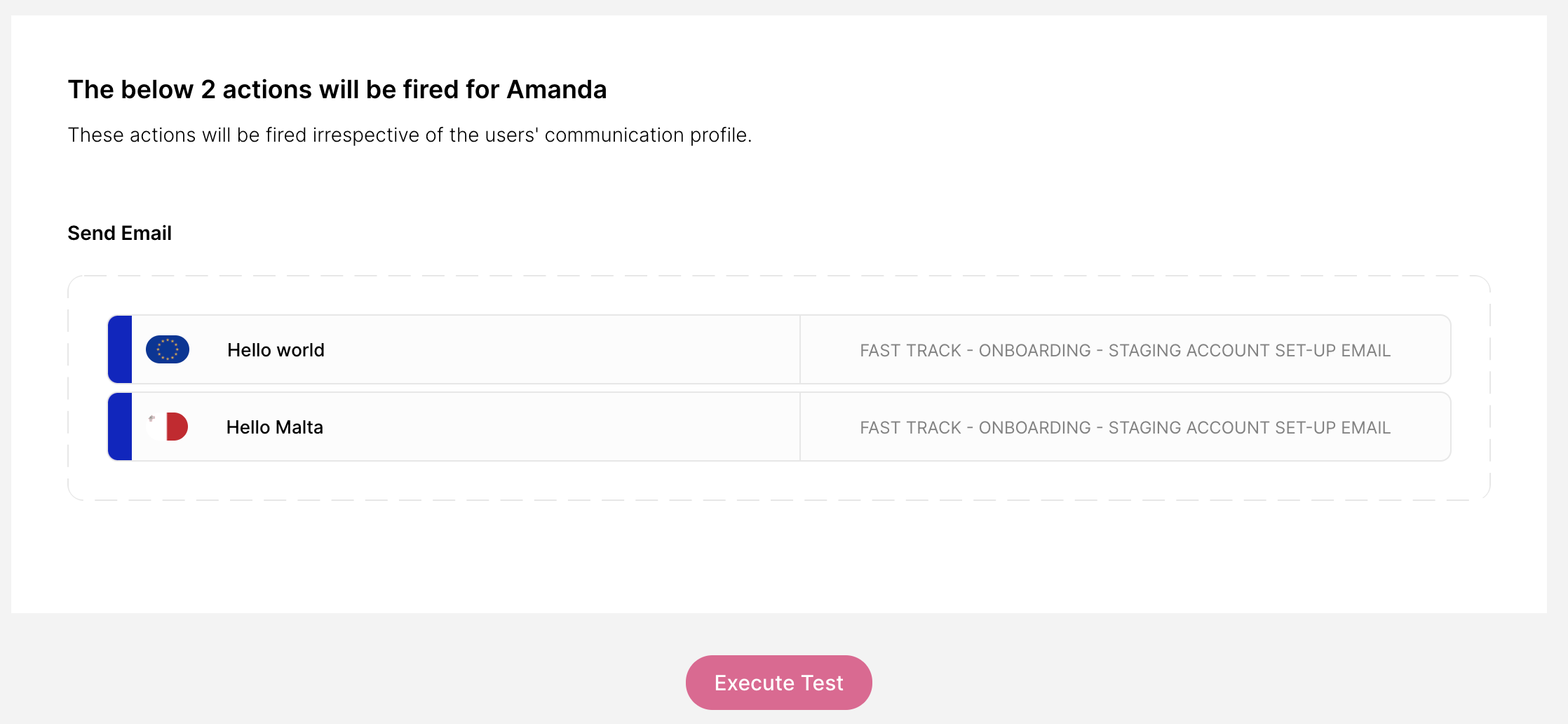The height and width of the screenshot is (724, 1568).
Task: Select the Hello world email title
Action: click(276, 350)
